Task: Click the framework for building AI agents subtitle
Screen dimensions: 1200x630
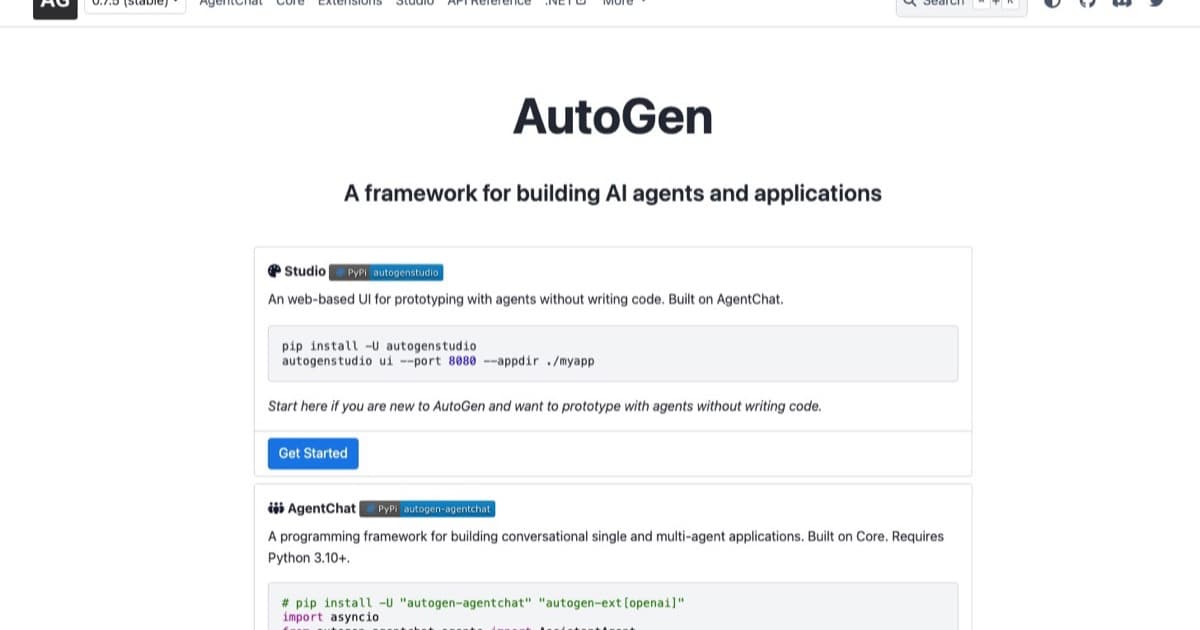Action: [613, 193]
